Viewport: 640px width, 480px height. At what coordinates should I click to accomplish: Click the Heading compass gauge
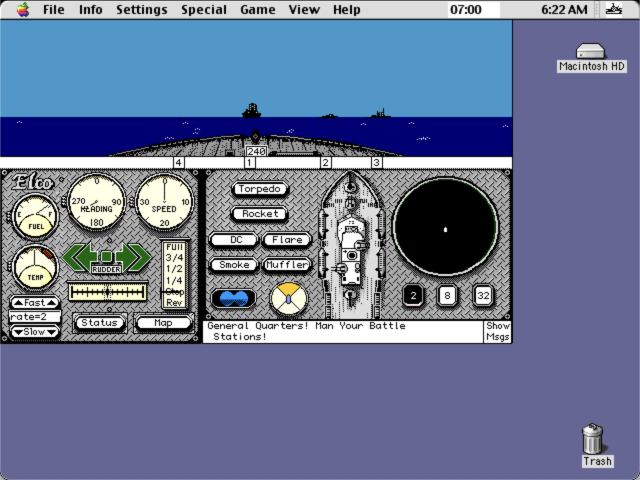pos(96,202)
